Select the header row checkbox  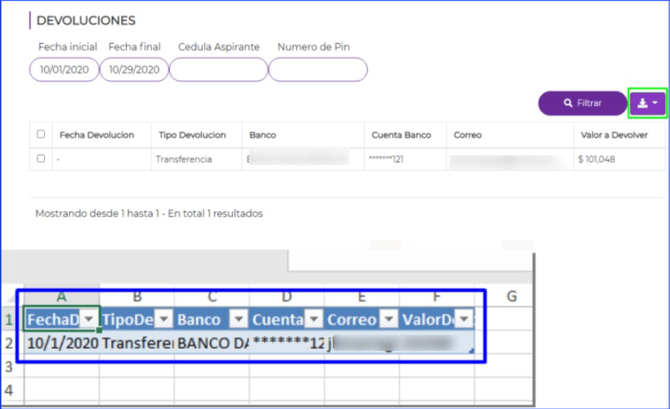[x=41, y=134]
